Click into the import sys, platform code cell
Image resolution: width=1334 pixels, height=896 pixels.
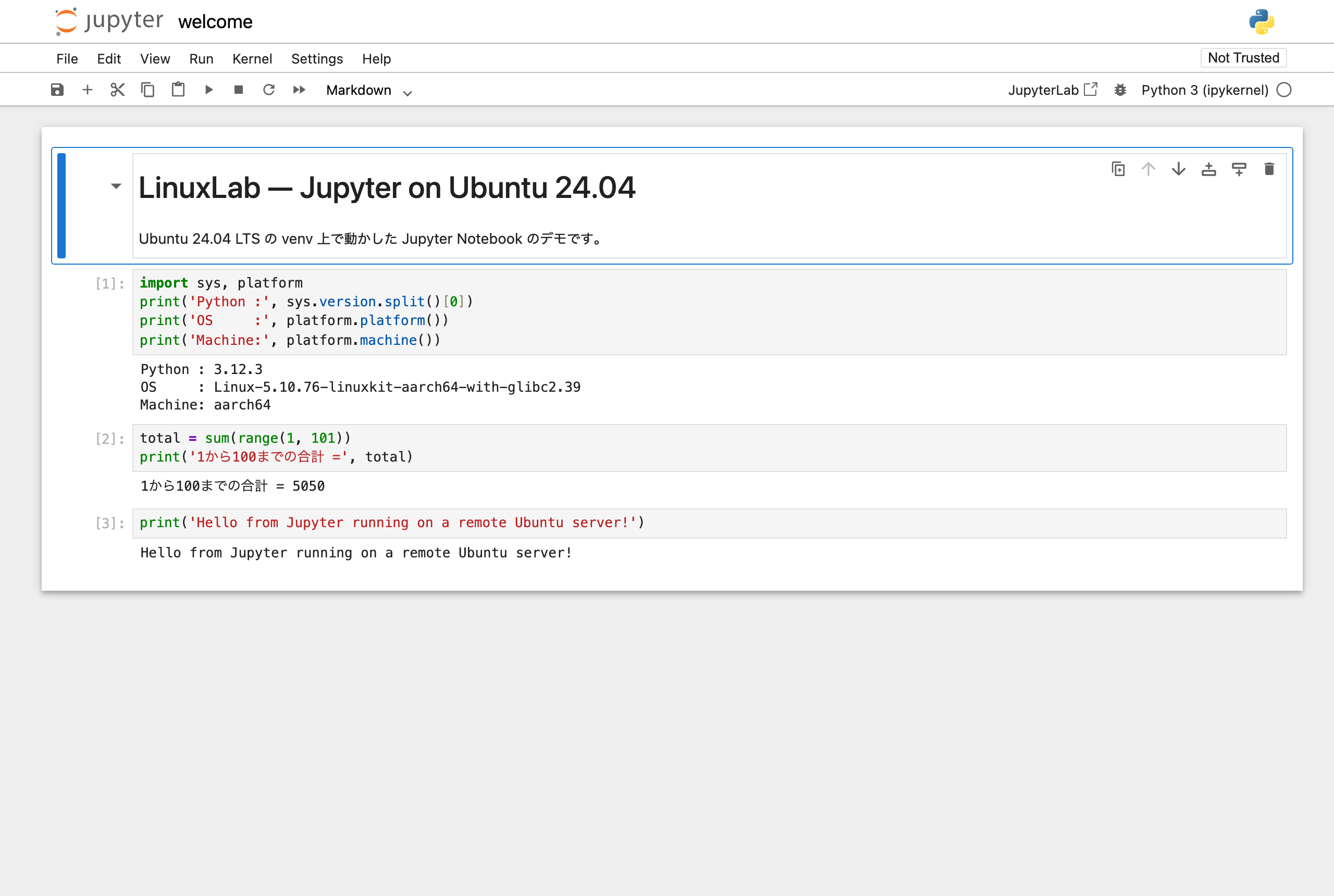point(709,312)
